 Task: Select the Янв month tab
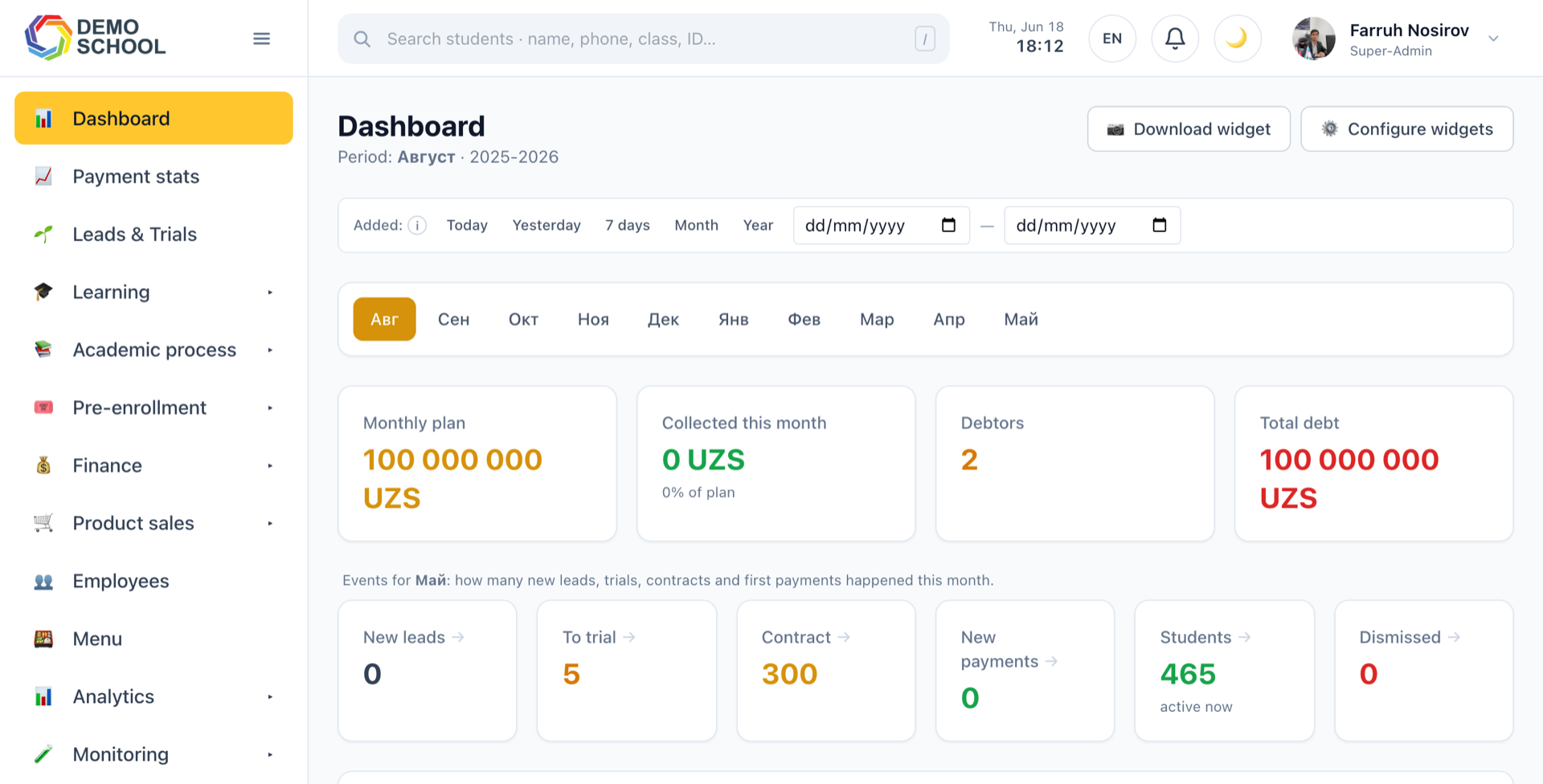tap(733, 319)
